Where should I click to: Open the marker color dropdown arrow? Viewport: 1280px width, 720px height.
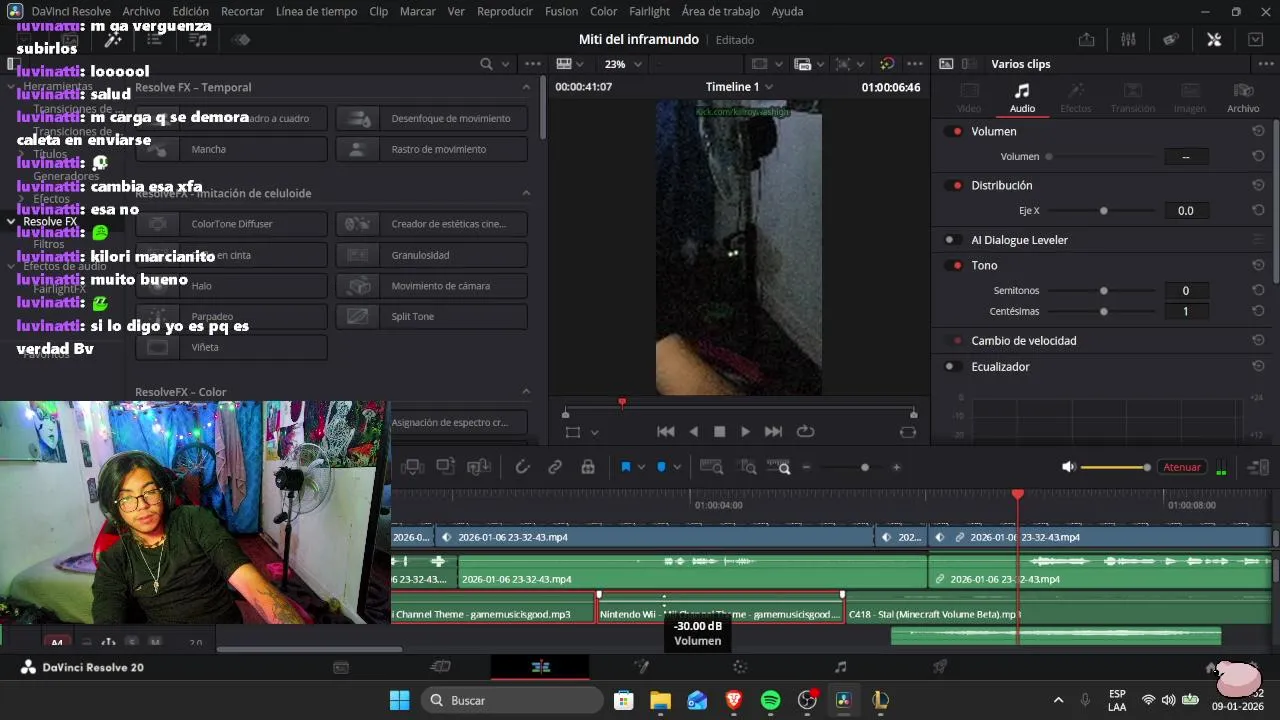click(677, 467)
